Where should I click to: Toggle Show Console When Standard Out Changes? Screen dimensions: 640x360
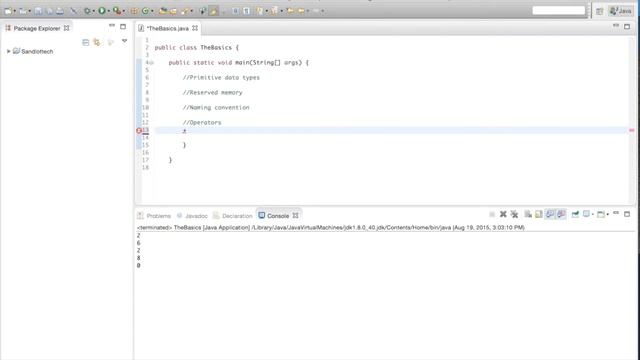(550, 214)
